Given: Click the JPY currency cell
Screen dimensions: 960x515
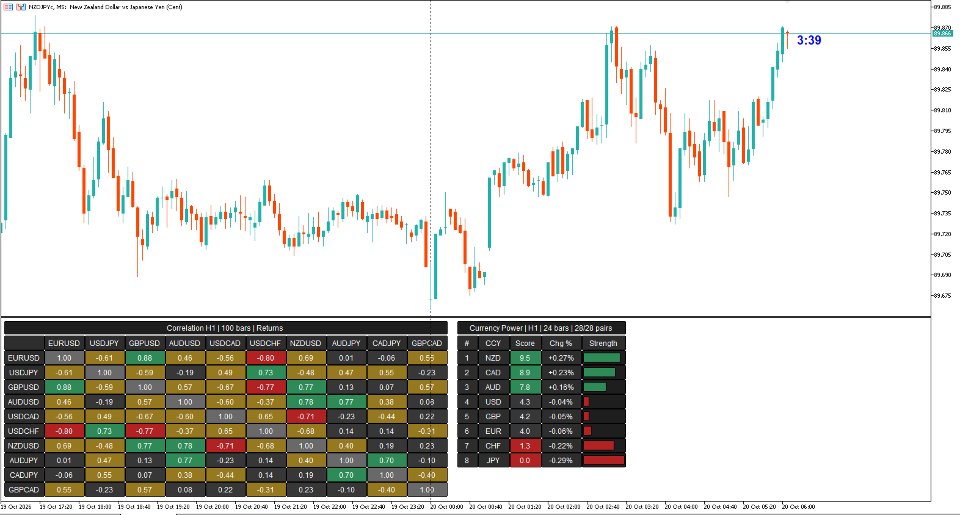Looking at the screenshot, I should point(493,460).
